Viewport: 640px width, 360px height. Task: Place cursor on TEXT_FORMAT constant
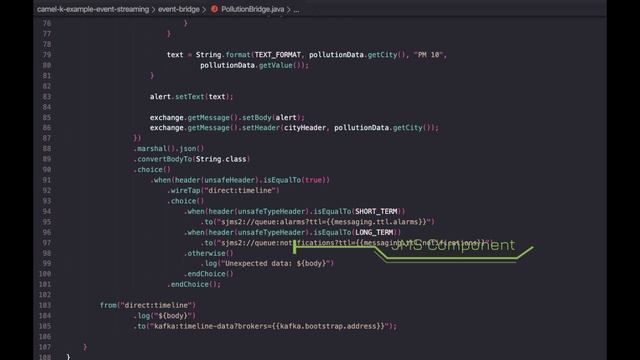pos(278,55)
